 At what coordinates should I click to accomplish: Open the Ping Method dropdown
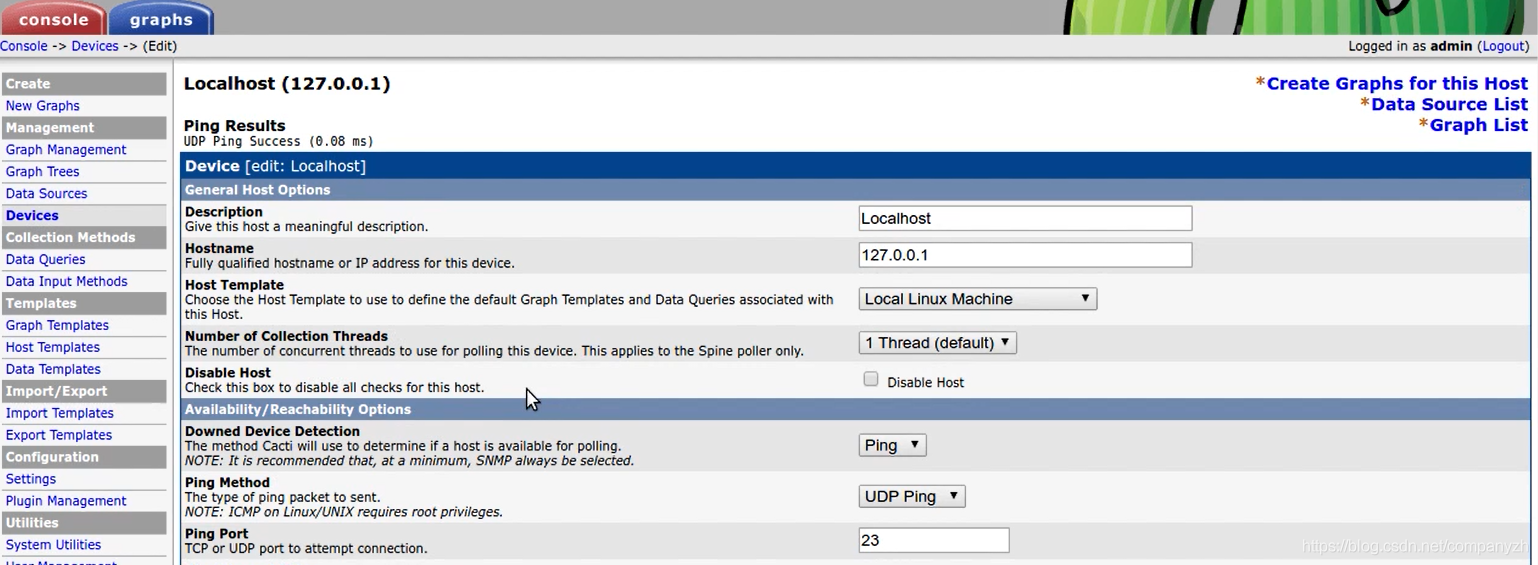[911, 496]
